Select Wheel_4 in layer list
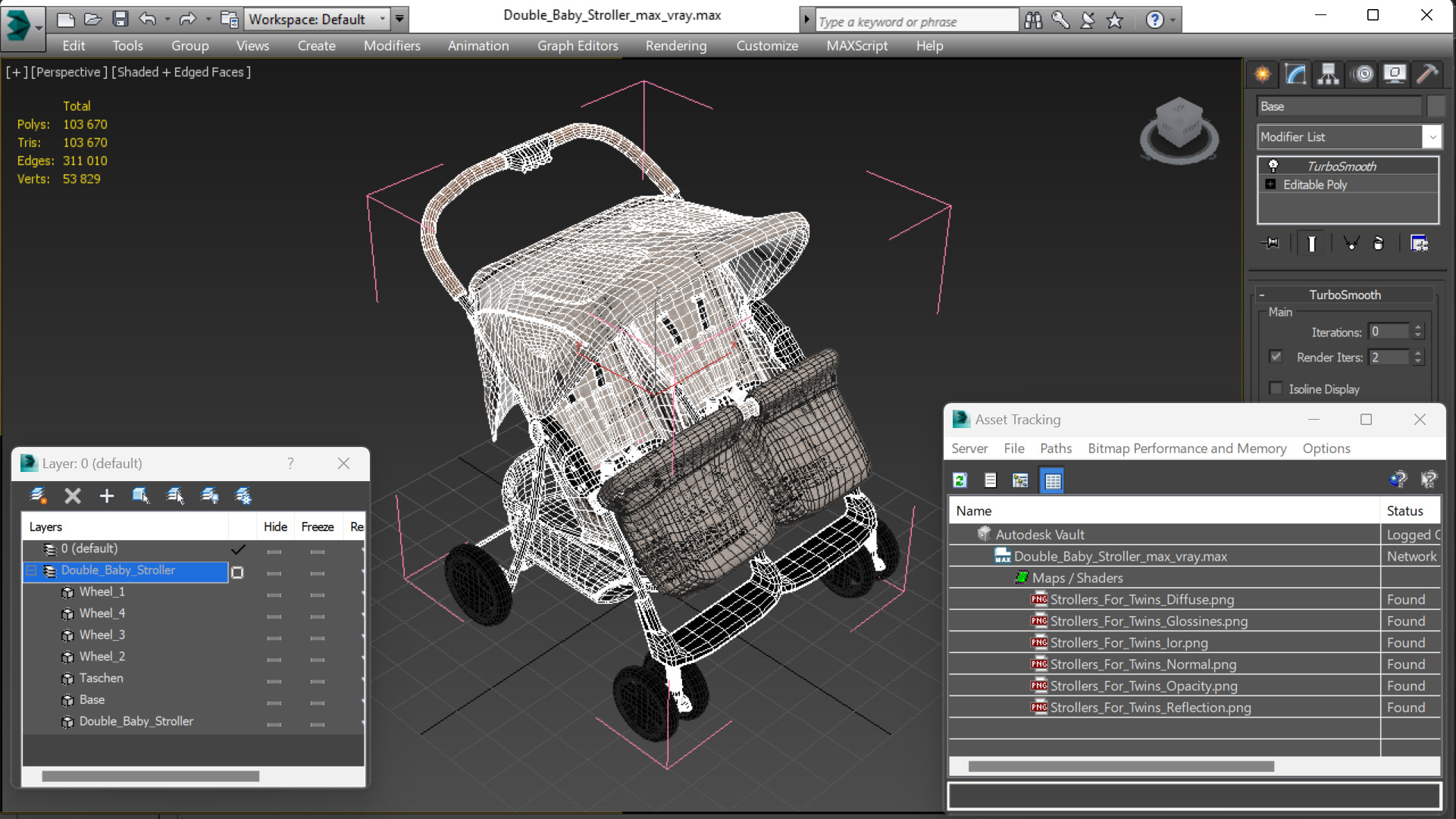The height and width of the screenshot is (819, 1456). pos(102,613)
